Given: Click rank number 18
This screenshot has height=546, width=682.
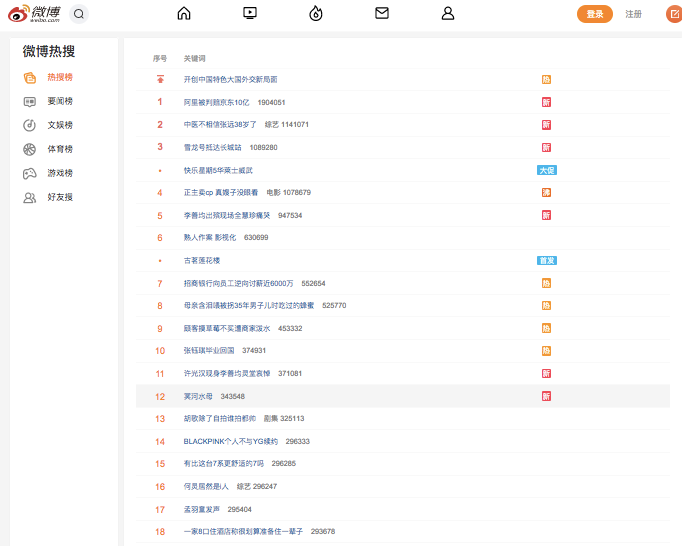Looking at the screenshot, I should 160,532.
